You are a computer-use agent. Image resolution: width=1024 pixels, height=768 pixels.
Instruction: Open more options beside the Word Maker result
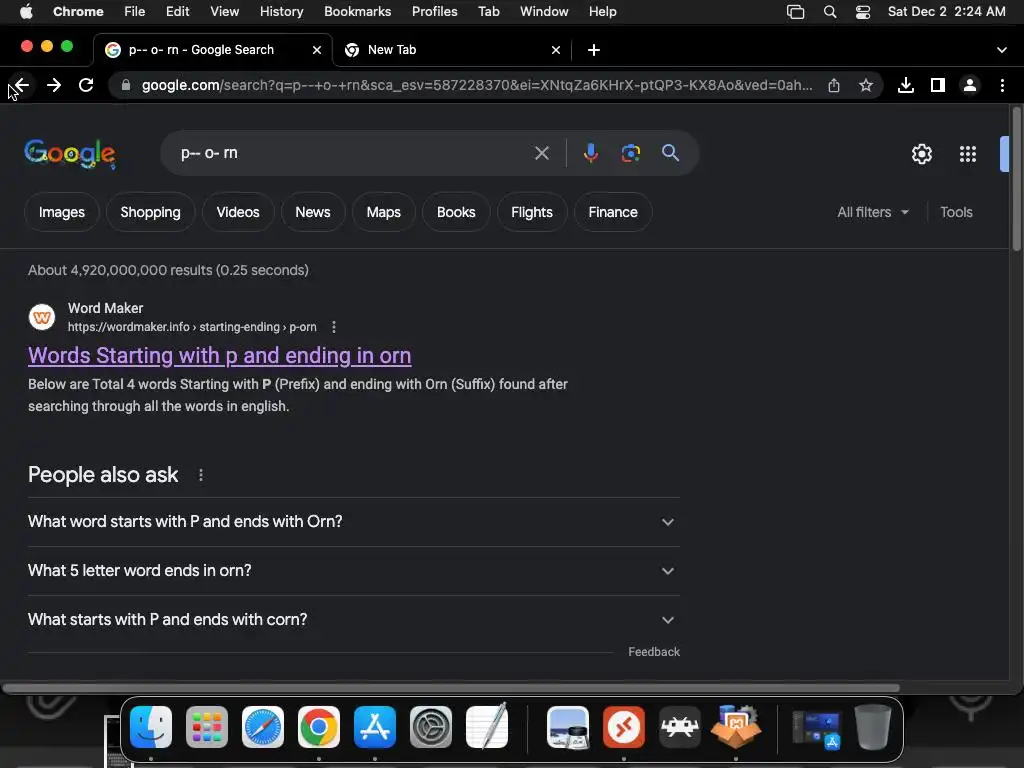coord(334,327)
